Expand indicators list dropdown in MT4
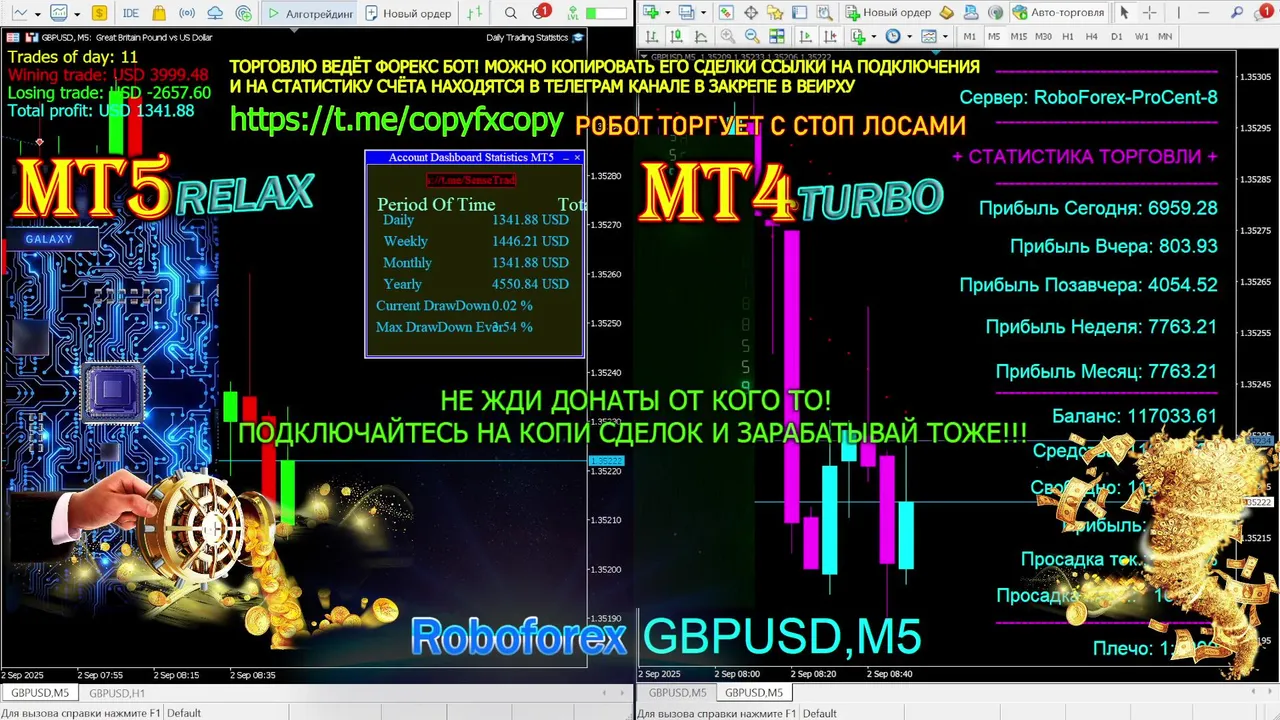Image resolution: width=1280 pixels, height=720 pixels. pos(874,37)
